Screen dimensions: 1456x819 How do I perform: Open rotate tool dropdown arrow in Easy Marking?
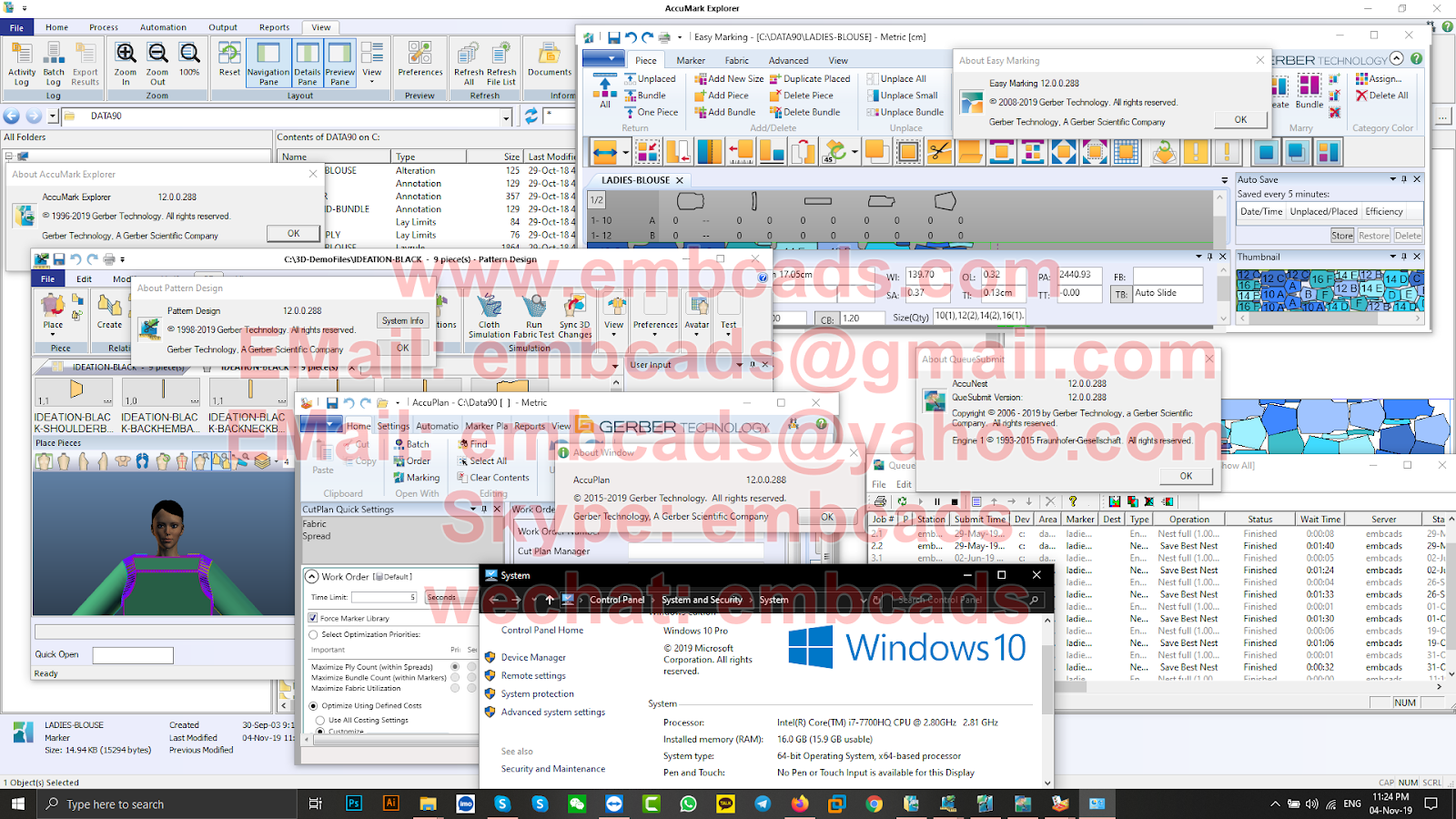click(854, 152)
